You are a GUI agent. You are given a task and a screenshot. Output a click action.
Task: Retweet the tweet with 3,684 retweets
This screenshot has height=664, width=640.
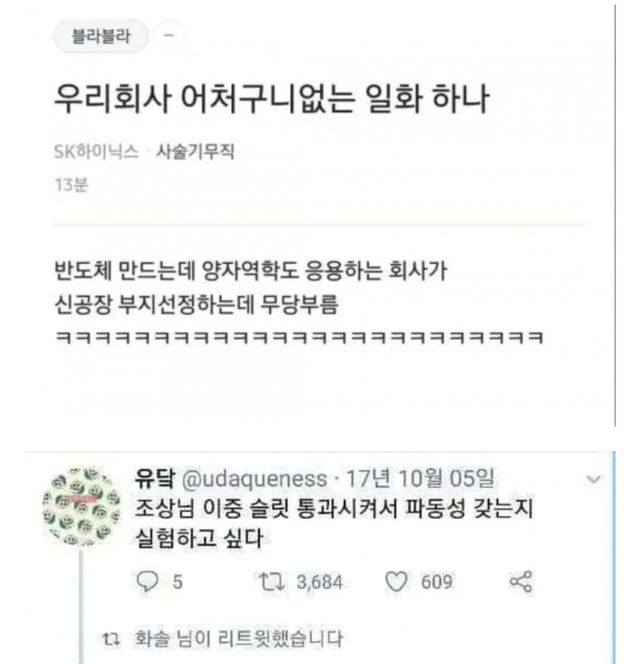[x=272, y=581]
